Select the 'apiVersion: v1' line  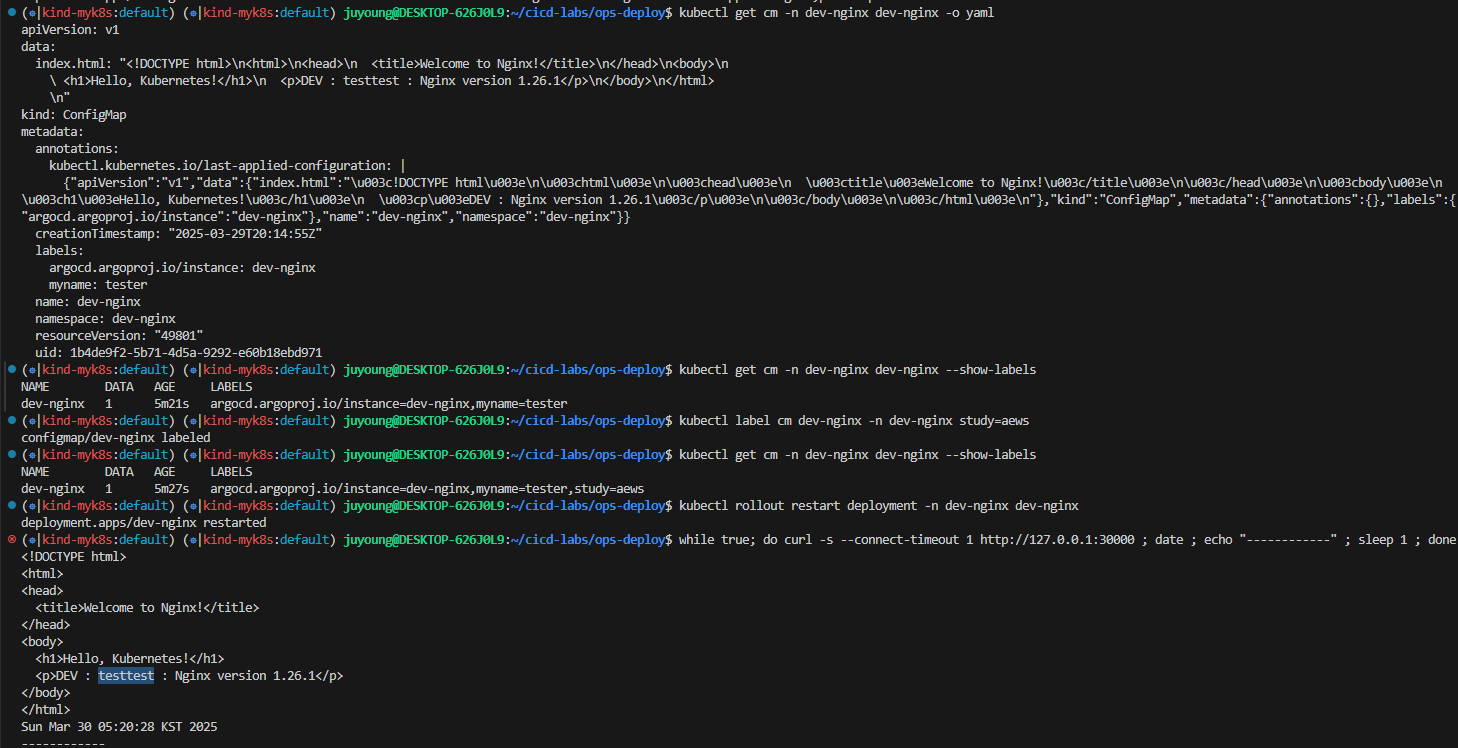(x=70, y=30)
